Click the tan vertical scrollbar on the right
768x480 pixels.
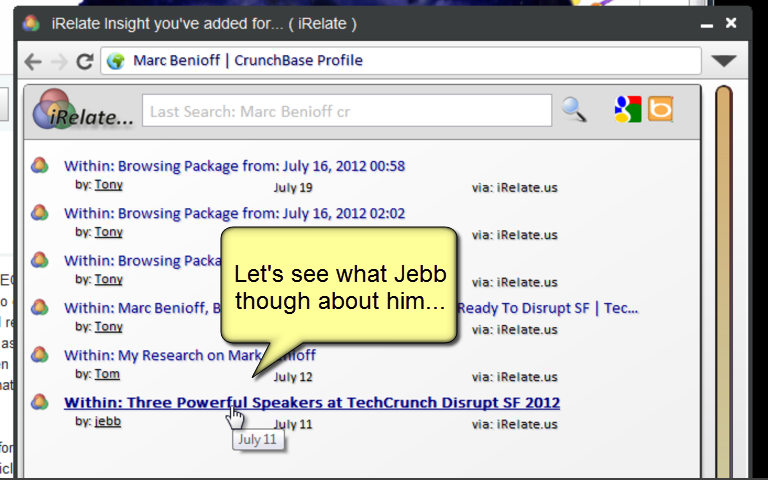point(724,282)
